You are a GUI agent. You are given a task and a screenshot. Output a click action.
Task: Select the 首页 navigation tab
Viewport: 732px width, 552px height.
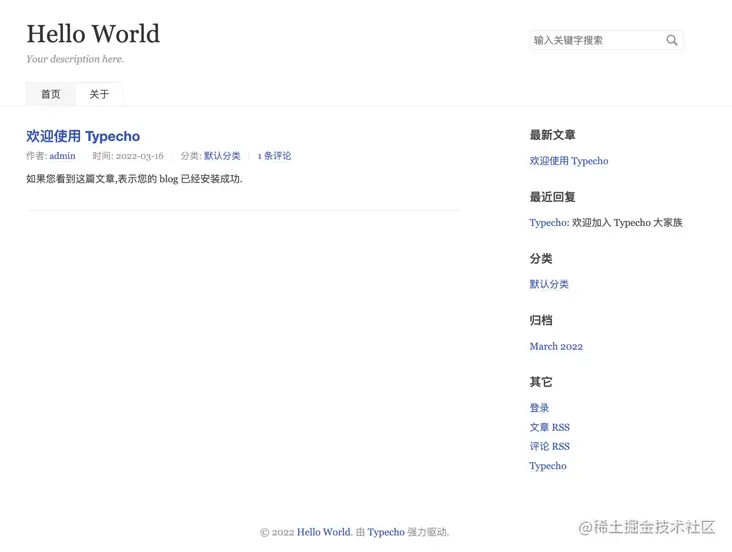(x=50, y=94)
